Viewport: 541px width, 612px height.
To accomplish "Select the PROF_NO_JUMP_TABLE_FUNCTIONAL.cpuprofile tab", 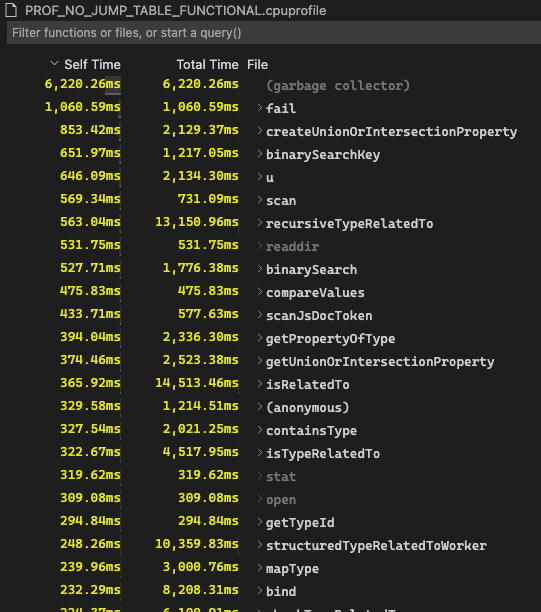I will [175, 11].
